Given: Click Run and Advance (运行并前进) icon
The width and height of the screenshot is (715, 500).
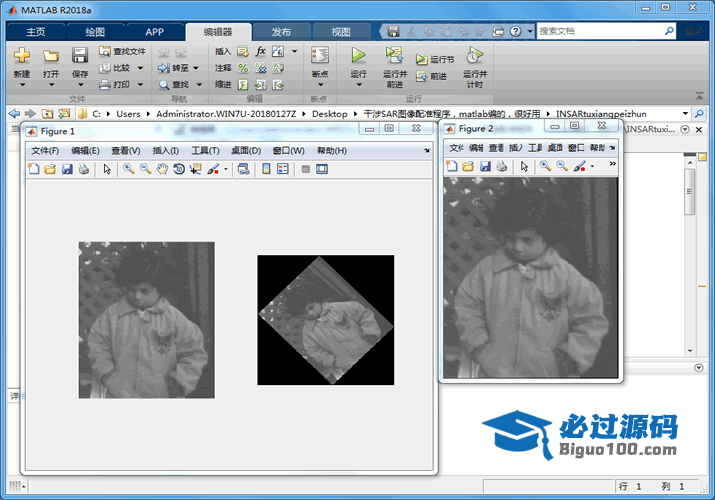Looking at the screenshot, I should click(x=394, y=56).
